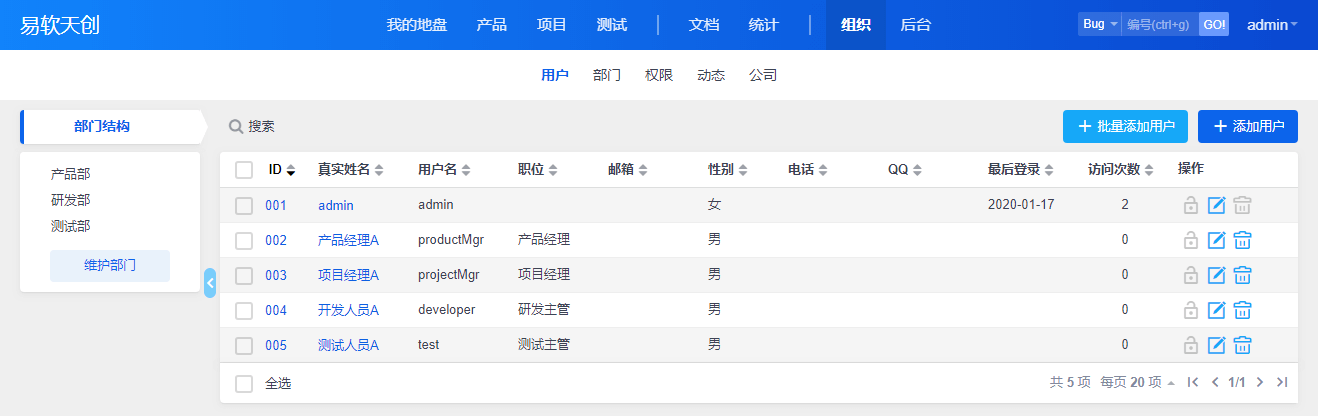
Task: Sort by 职位 column
Action: click(x=538, y=170)
